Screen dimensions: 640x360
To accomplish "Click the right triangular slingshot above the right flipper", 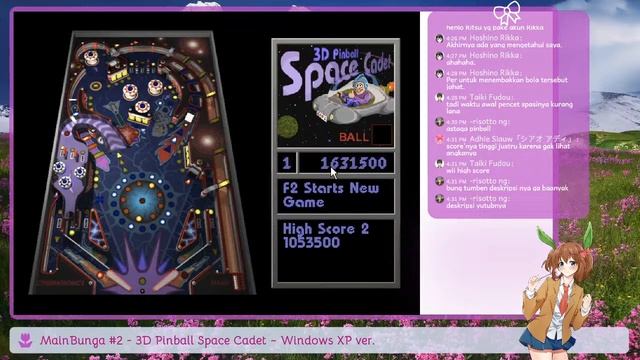I will 189,229.
